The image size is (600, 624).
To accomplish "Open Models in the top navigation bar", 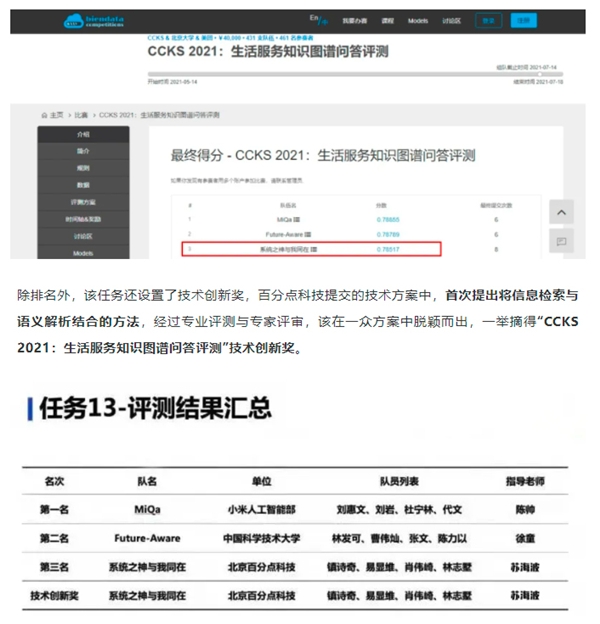I will (418, 21).
